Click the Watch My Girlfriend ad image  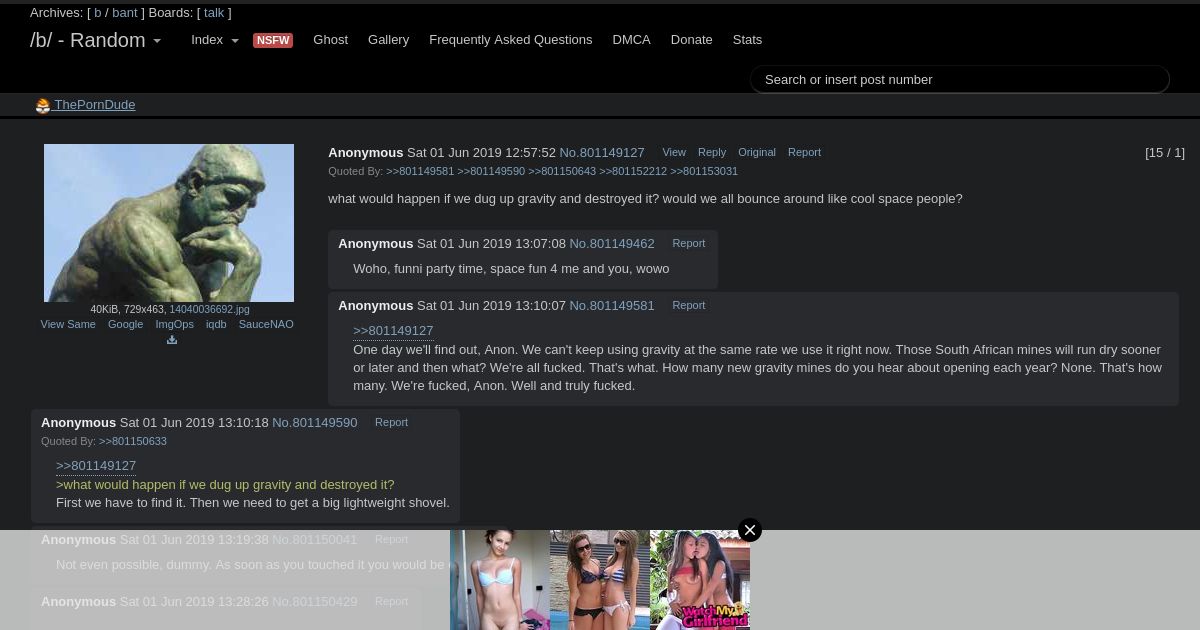[x=700, y=580]
